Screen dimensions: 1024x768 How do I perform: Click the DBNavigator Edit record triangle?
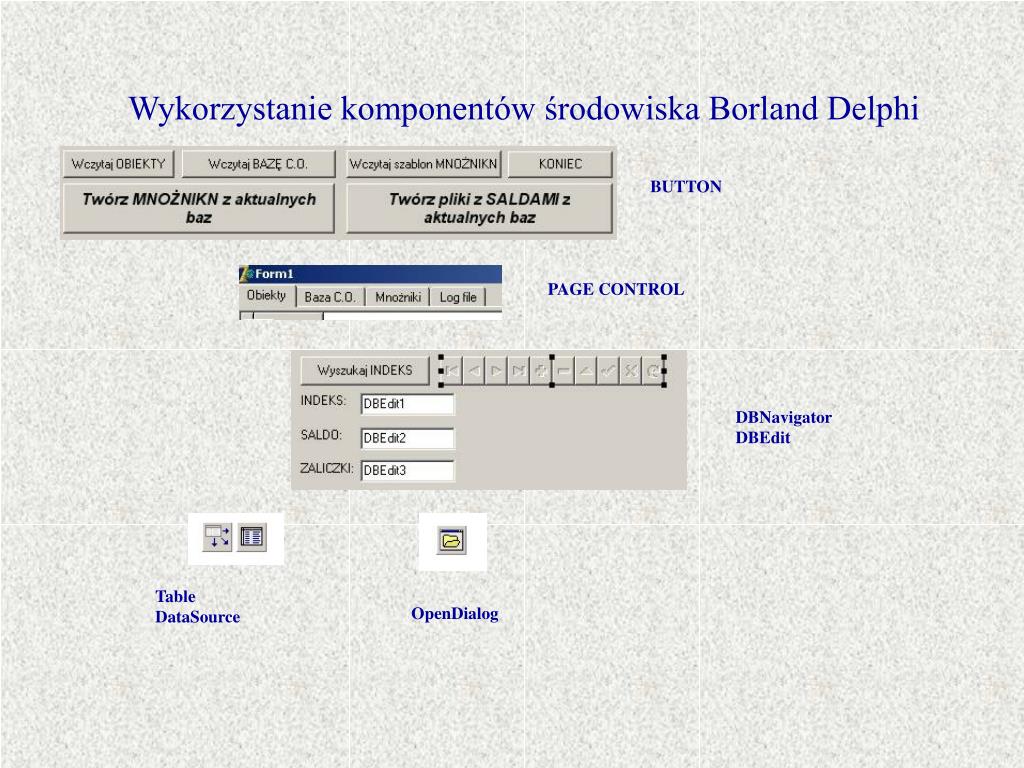coord(586,371)
